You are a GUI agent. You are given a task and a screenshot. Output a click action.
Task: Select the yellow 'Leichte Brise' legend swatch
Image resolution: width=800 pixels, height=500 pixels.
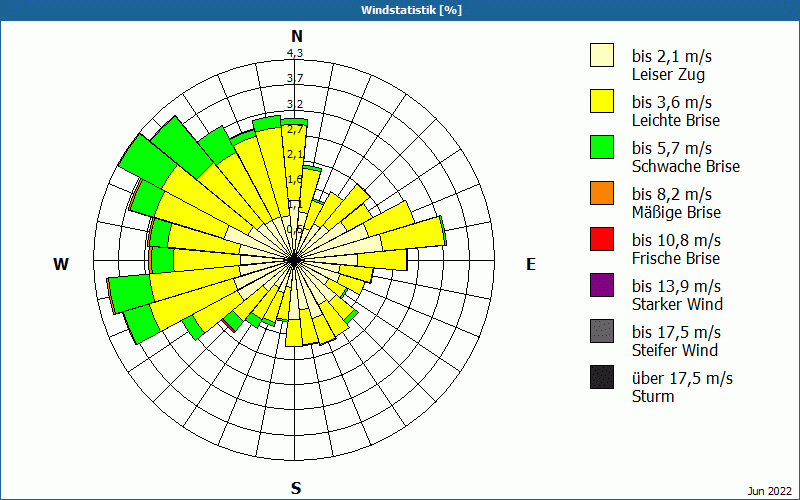click(601, 101)
